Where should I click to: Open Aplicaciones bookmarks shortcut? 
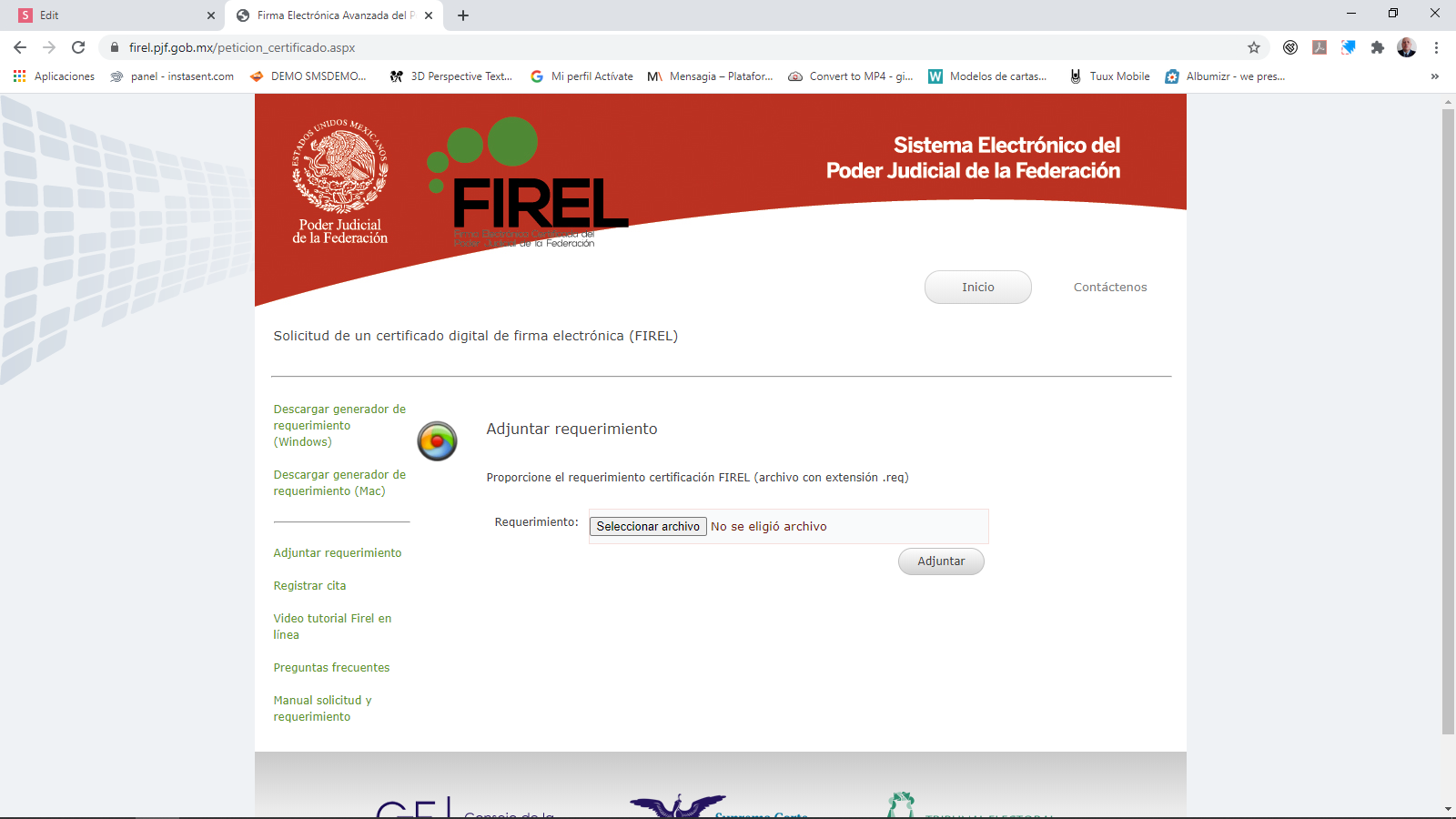(54, 76)
